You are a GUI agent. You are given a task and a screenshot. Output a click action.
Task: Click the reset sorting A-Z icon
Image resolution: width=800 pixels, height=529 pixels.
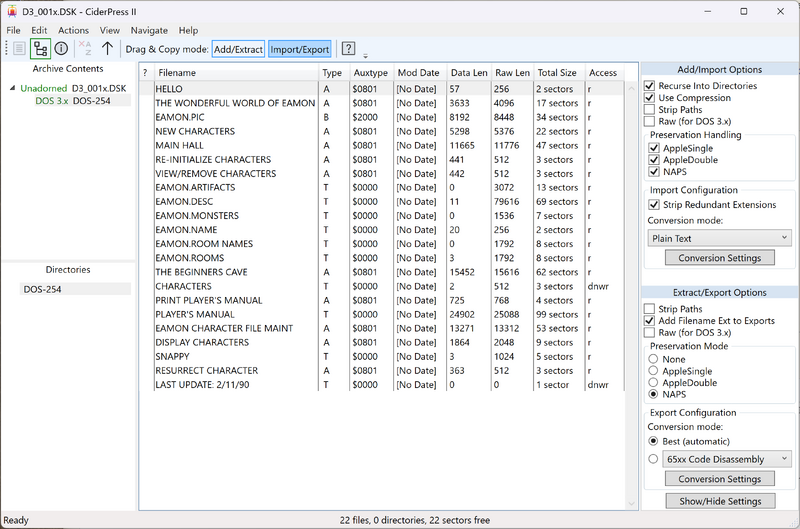click(85, 49)
